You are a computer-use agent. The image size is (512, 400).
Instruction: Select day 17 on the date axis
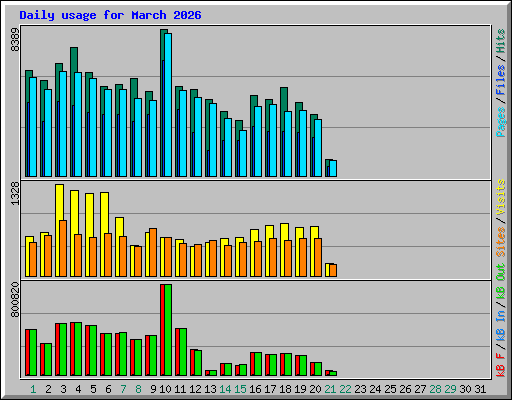tap(270, 389)
